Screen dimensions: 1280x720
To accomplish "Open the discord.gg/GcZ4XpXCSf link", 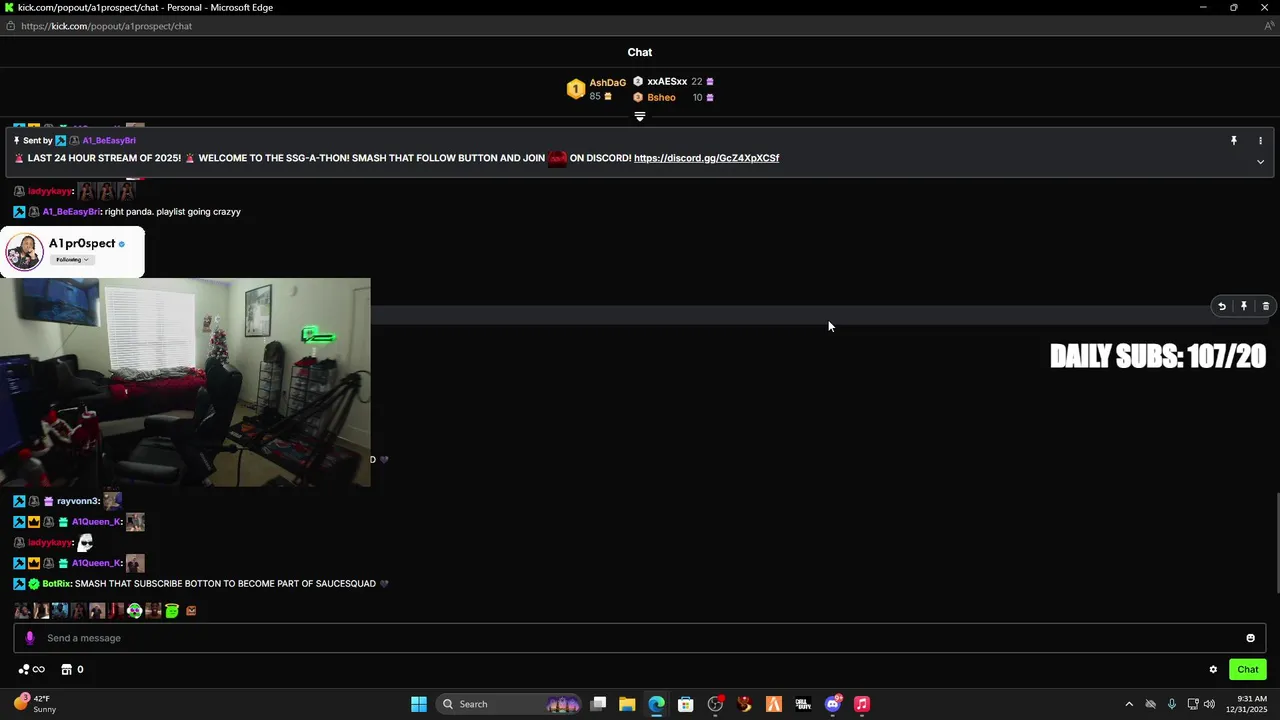I will [x=706, y=158].
